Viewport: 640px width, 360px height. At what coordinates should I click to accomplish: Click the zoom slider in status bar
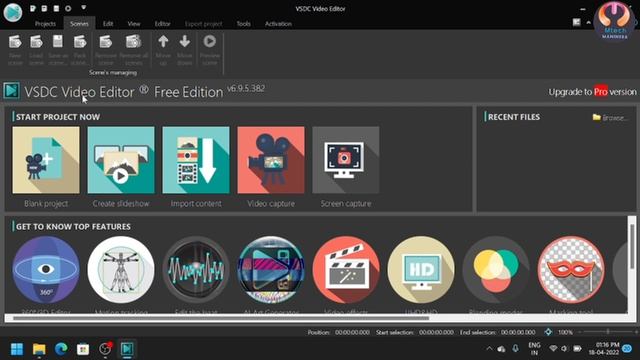point(608,332)
